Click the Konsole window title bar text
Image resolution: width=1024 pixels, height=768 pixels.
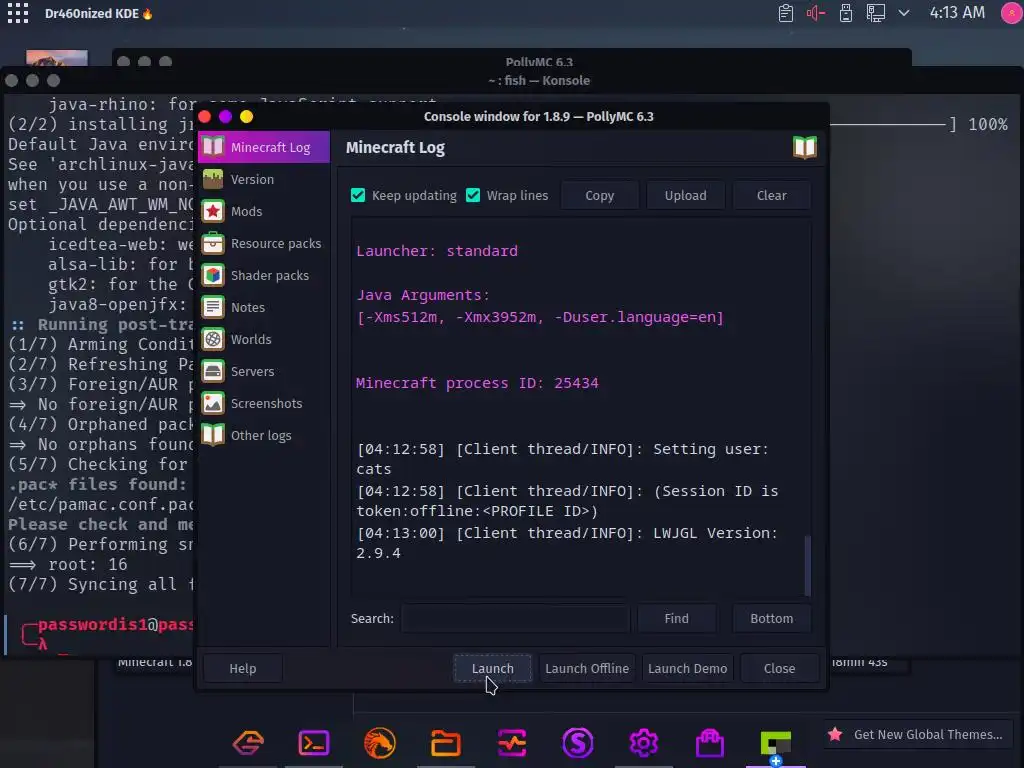[x=539, y=80]
